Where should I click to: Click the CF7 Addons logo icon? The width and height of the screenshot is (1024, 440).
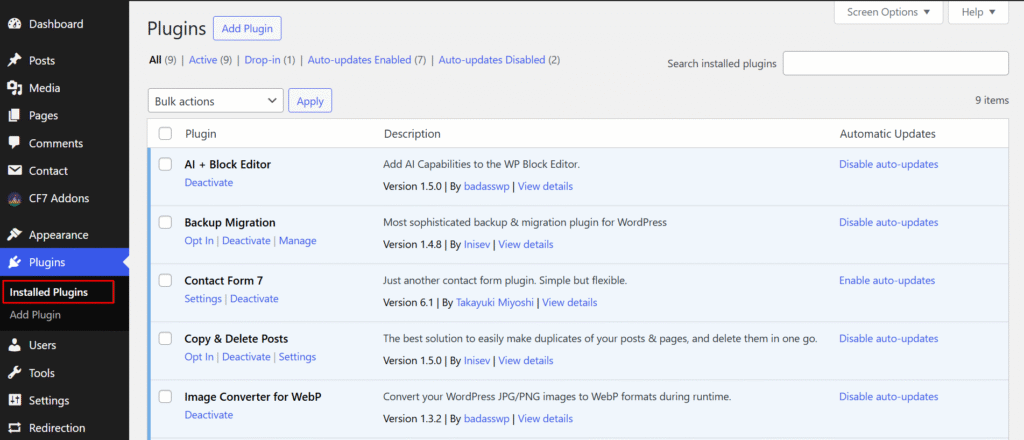pyautogui.click(x=14, y=198)
